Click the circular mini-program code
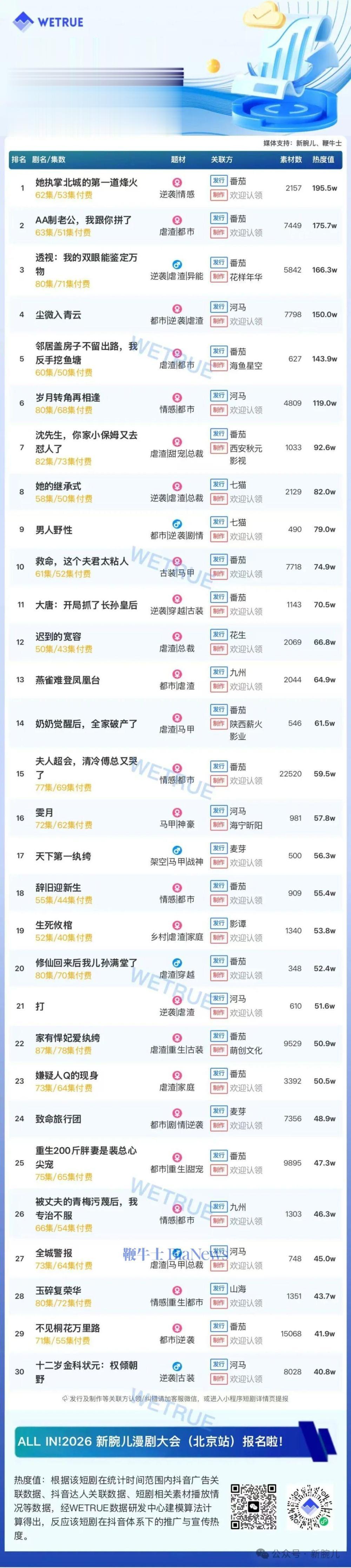Viewport: 351px width, 1568px height. 310,1507
